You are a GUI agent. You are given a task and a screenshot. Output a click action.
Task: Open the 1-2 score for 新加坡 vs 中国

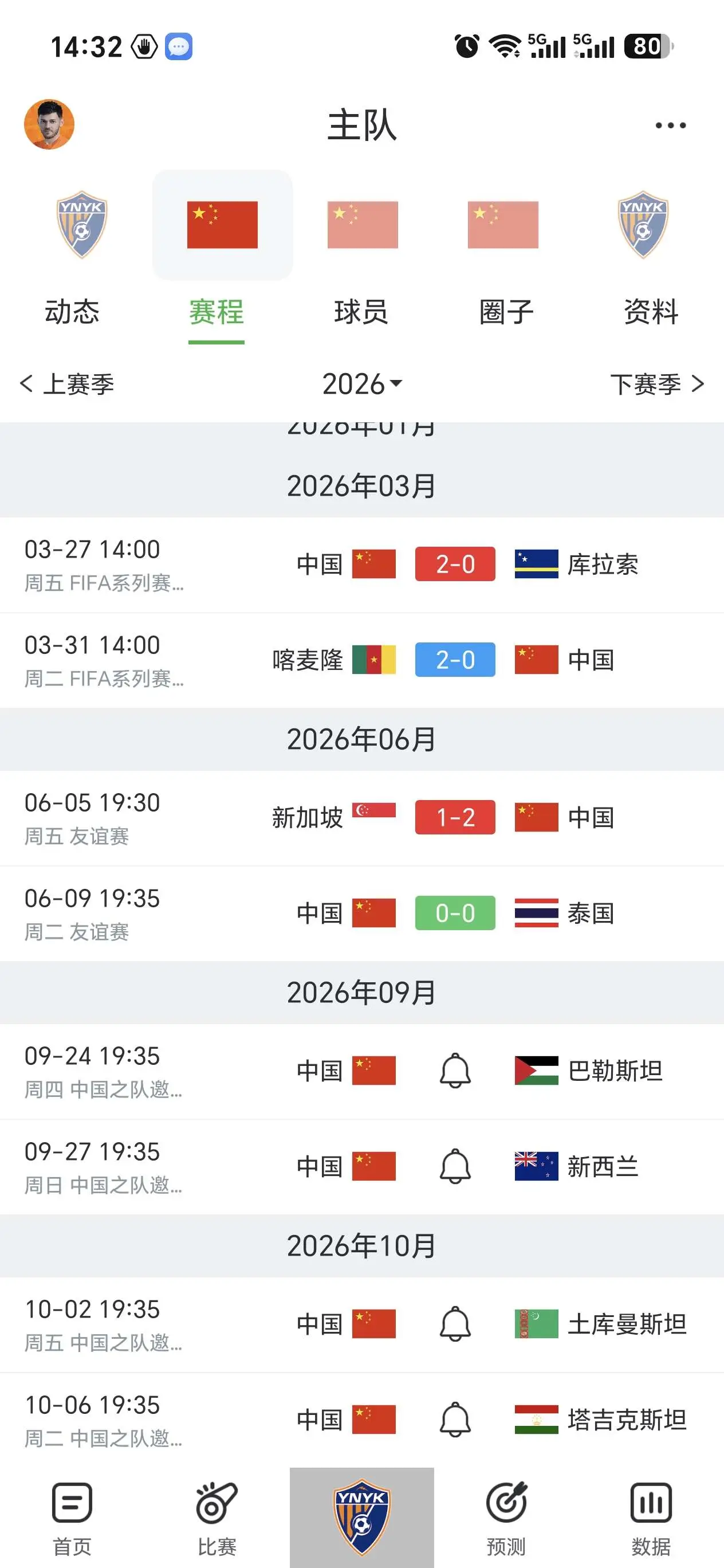(455, 817)
